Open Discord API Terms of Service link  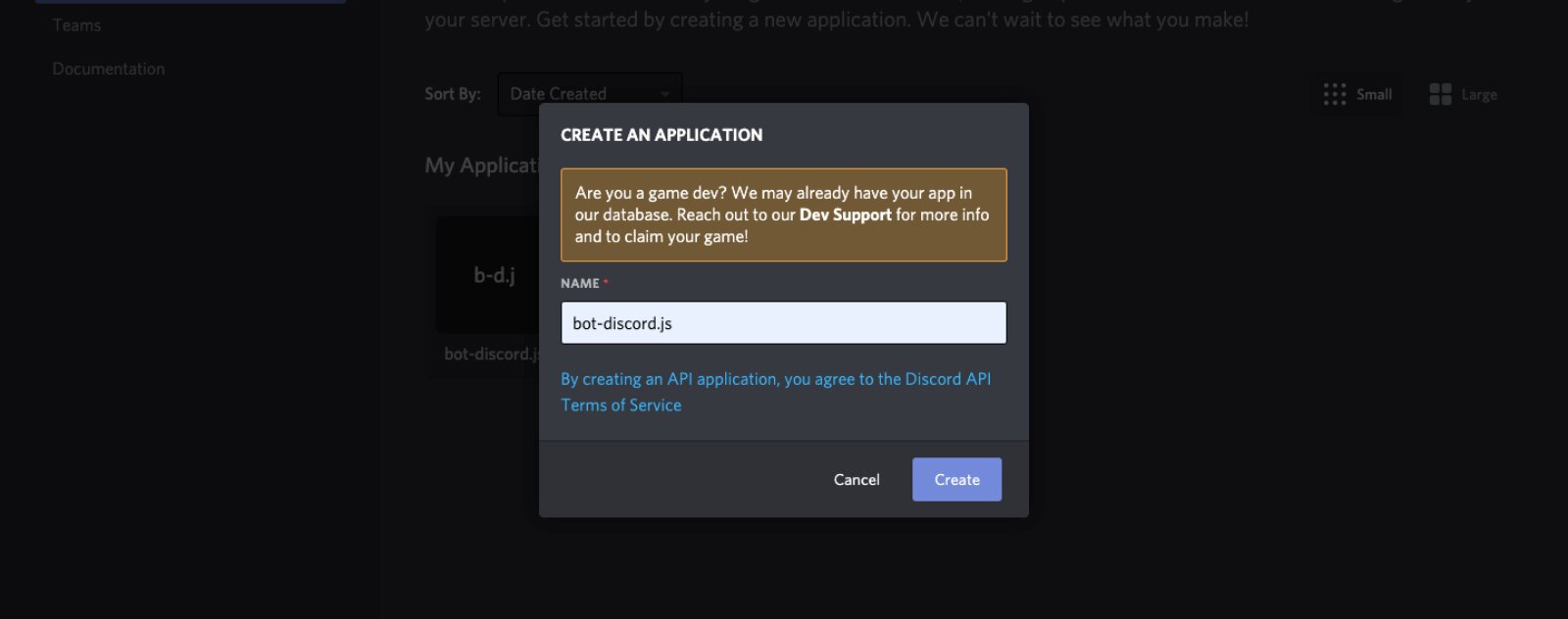(775, 392)
